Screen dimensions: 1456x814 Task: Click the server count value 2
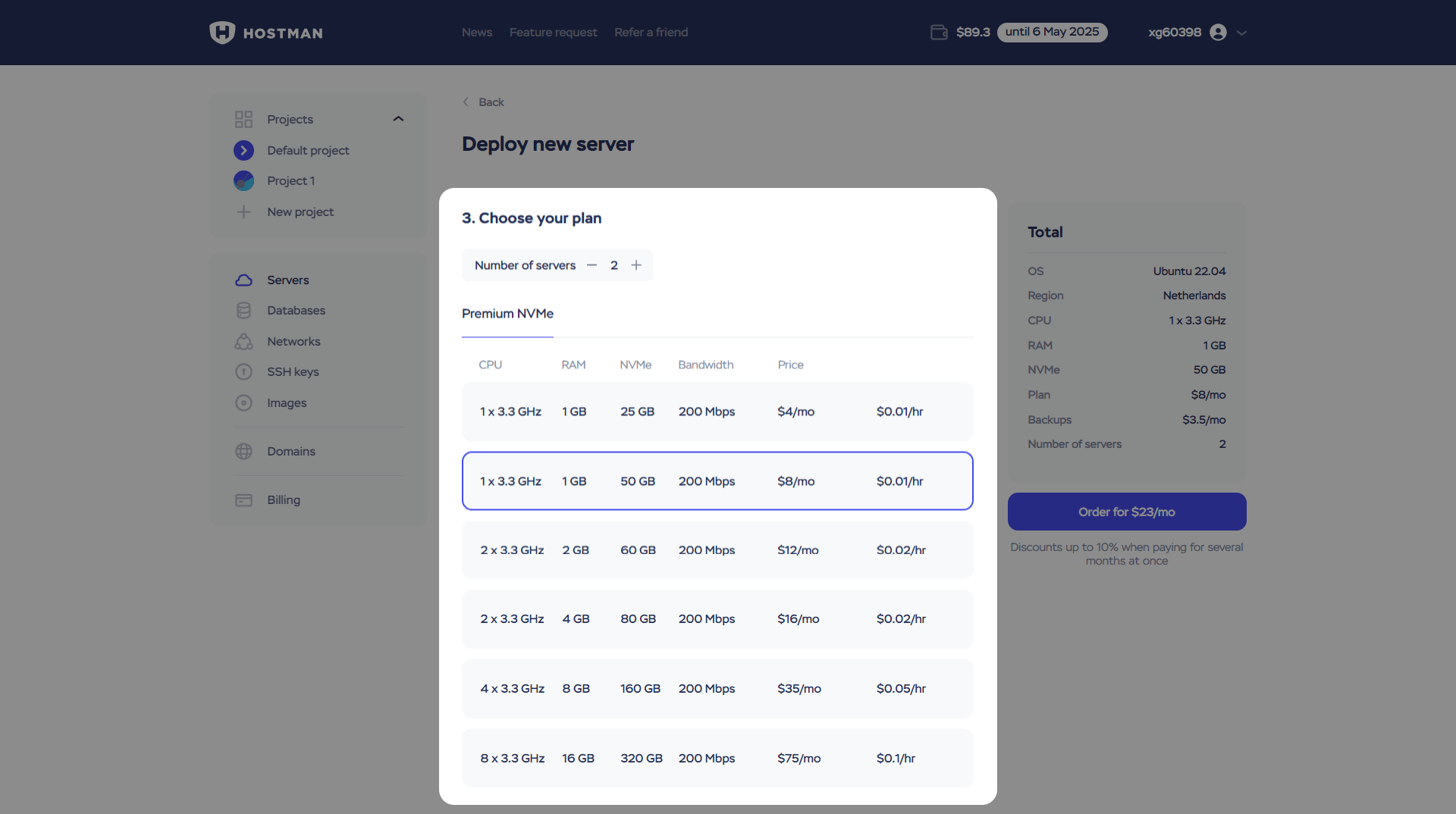pyautogui.click(x=614, y=265)
